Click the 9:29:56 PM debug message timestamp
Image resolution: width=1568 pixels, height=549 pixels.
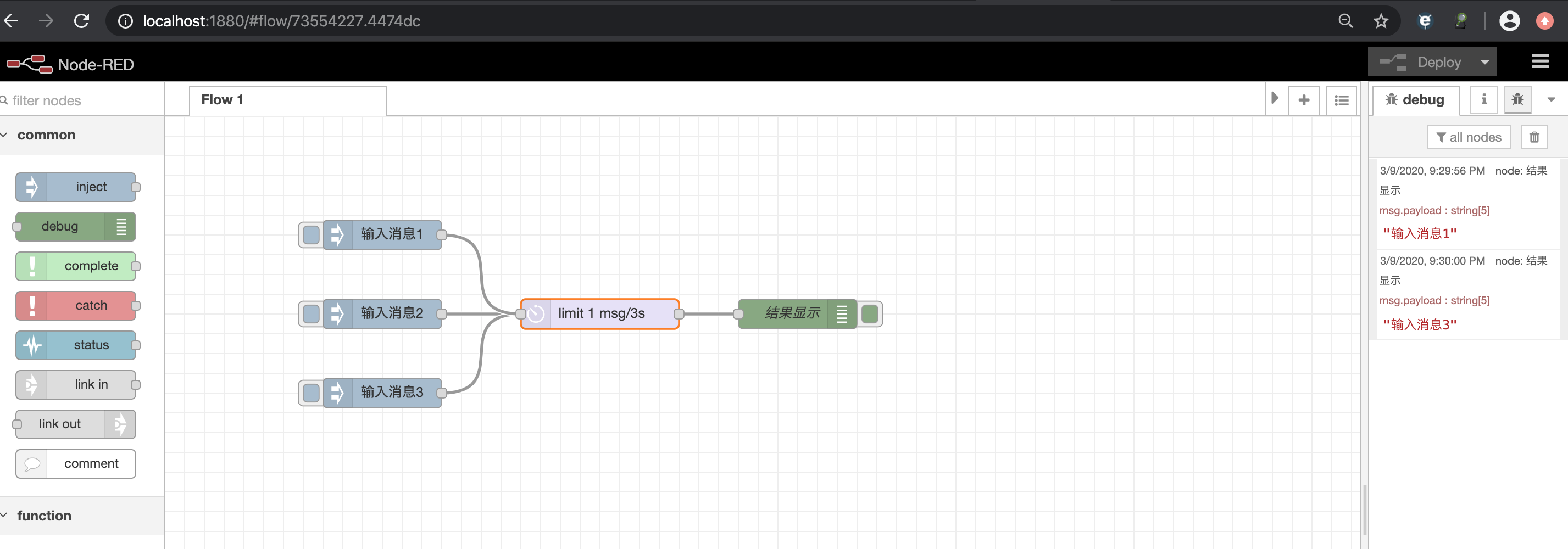click(1432, 171)
